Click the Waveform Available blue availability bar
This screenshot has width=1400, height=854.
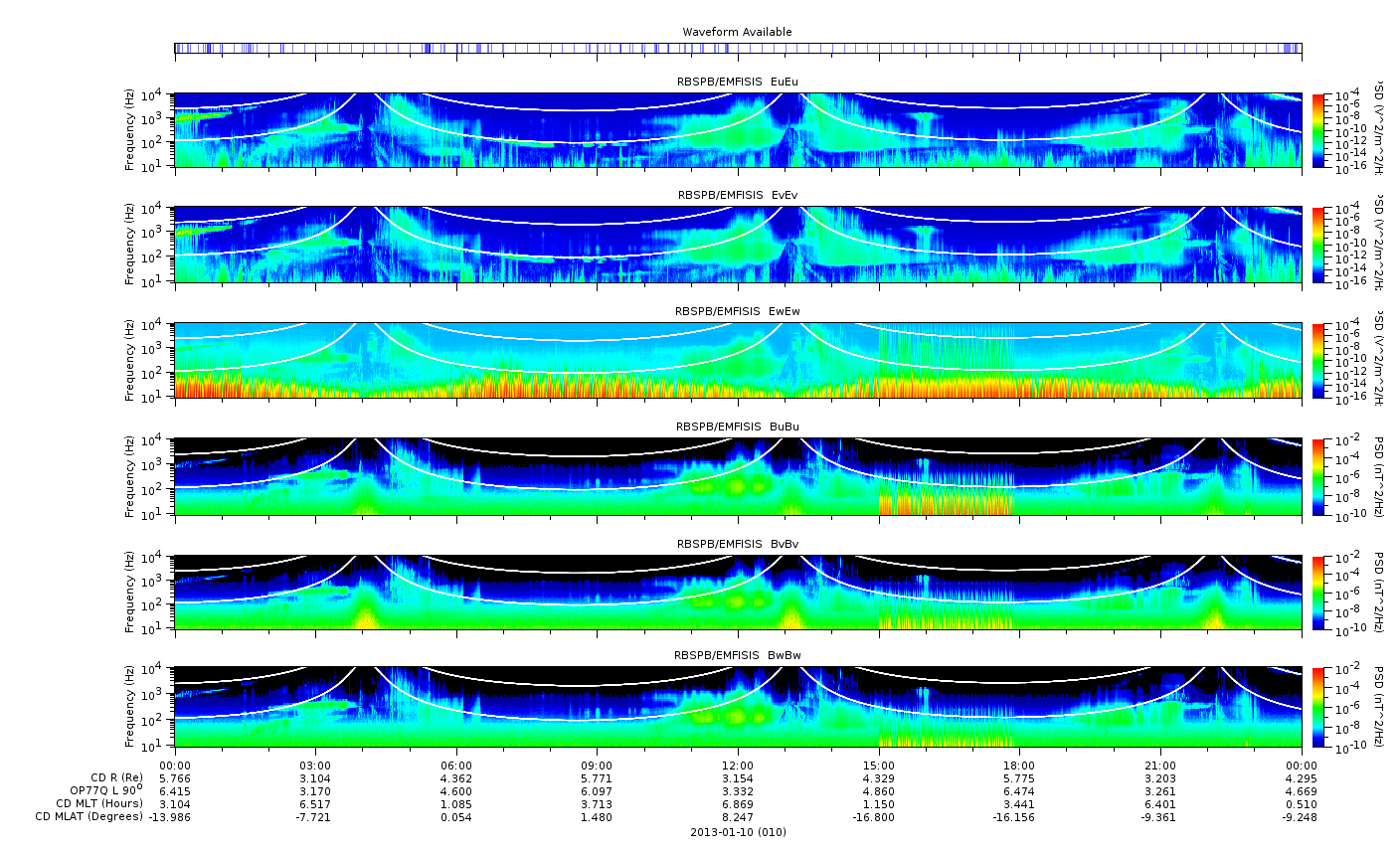tap(738, 48)
